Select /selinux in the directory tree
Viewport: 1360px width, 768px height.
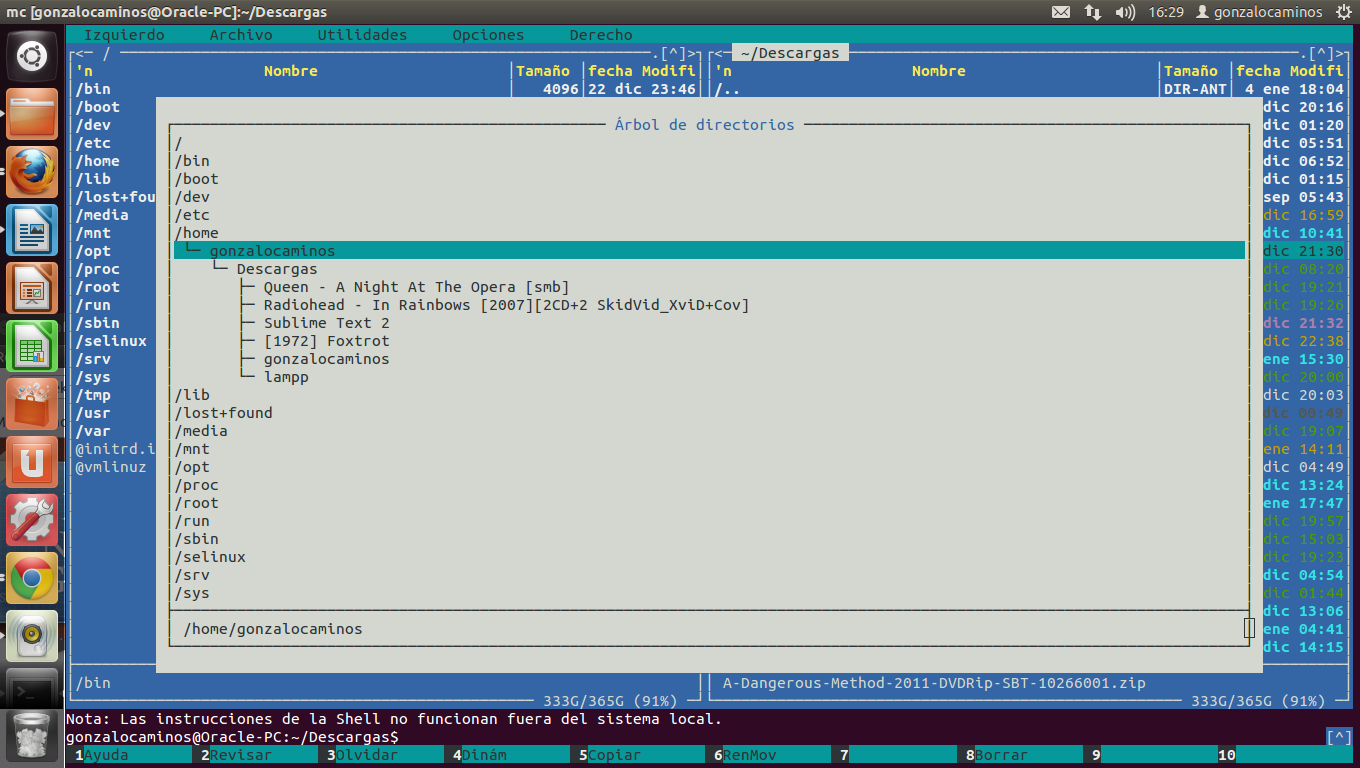coord(210,557)
